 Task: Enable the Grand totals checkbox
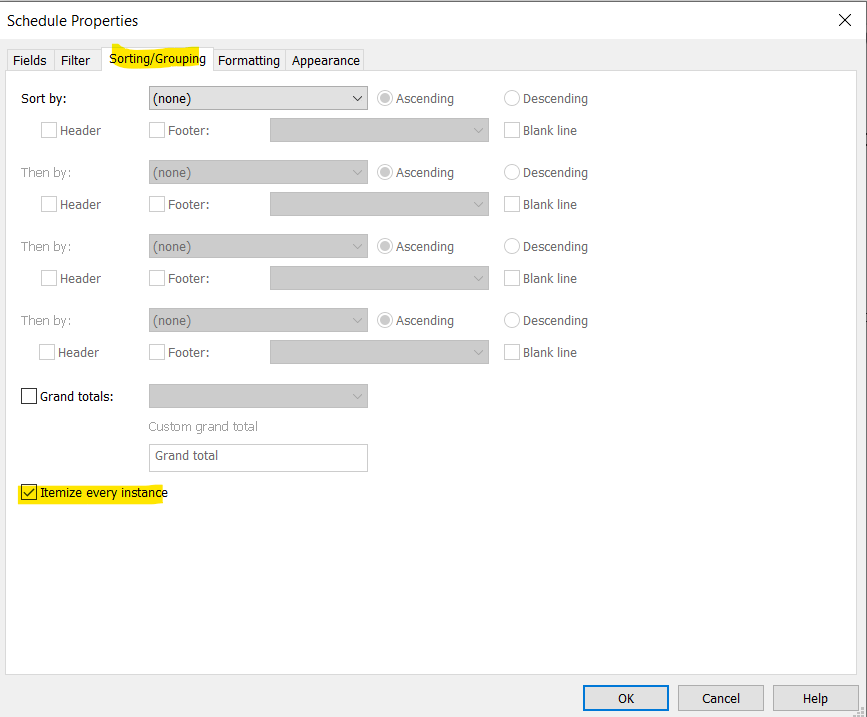tap(29, 396)
